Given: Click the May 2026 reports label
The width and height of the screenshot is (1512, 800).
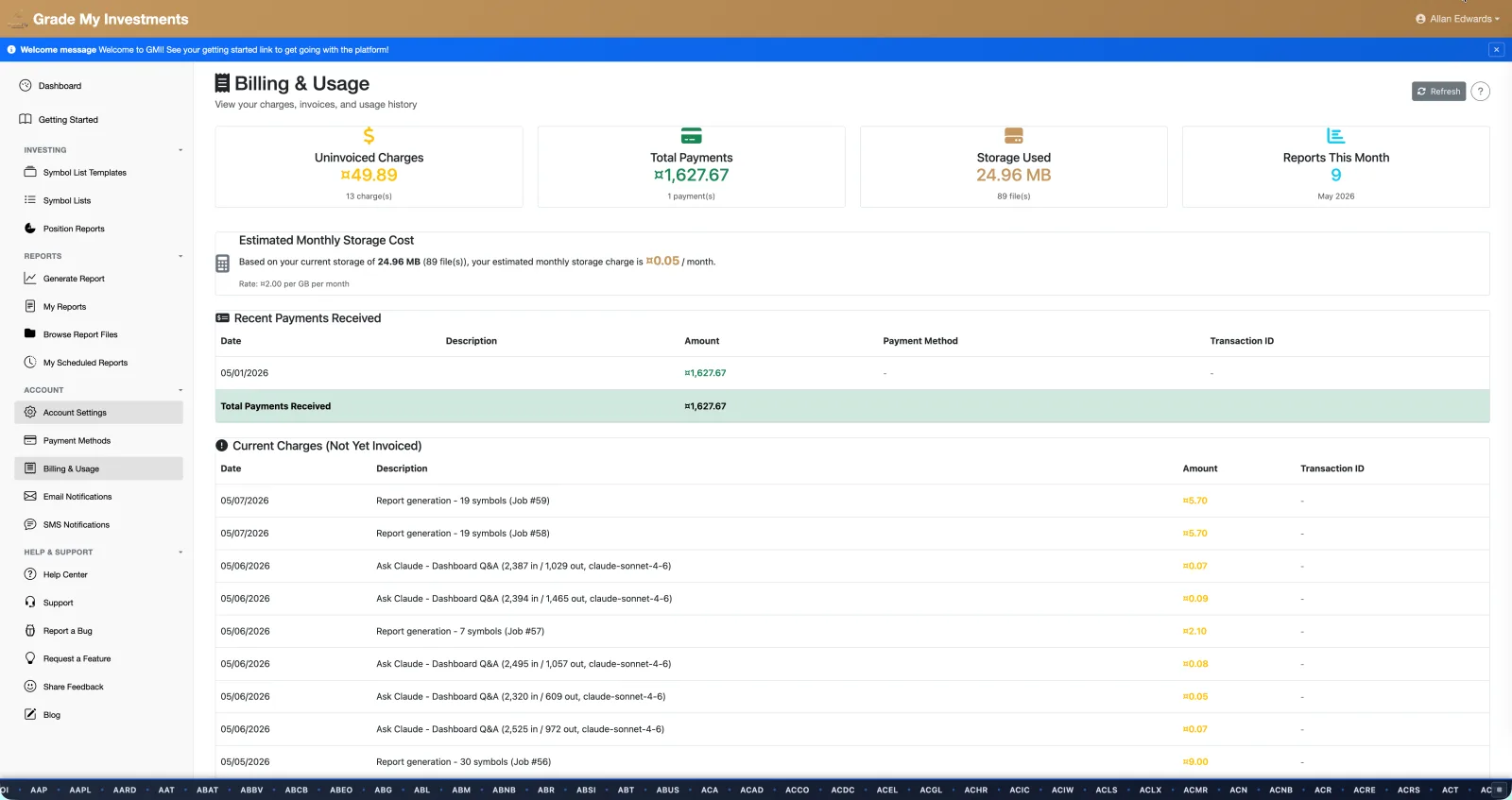Looking at the screenshot, I should click(1336, 196).
